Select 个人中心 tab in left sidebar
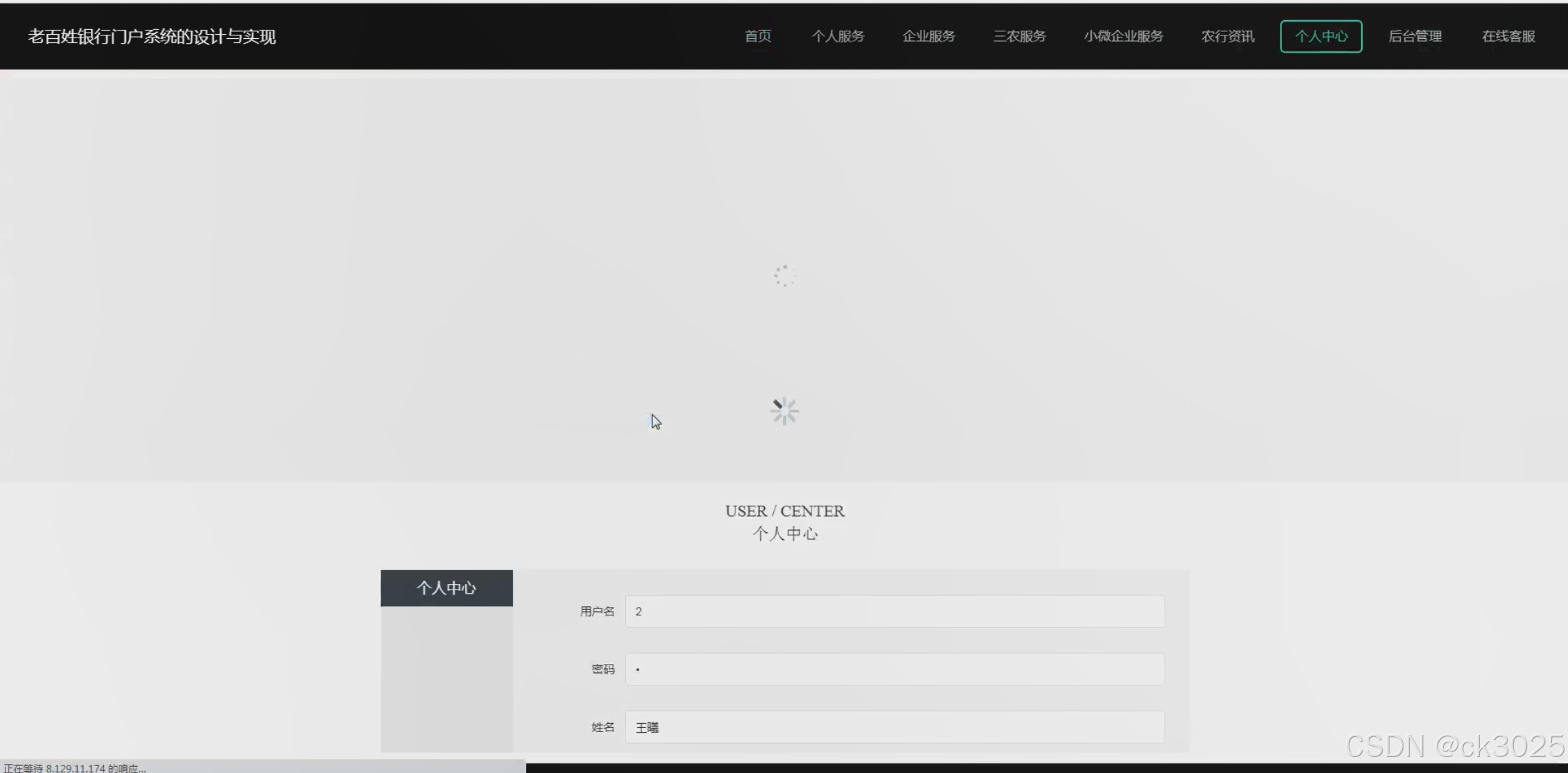 [x=446, y=588]
